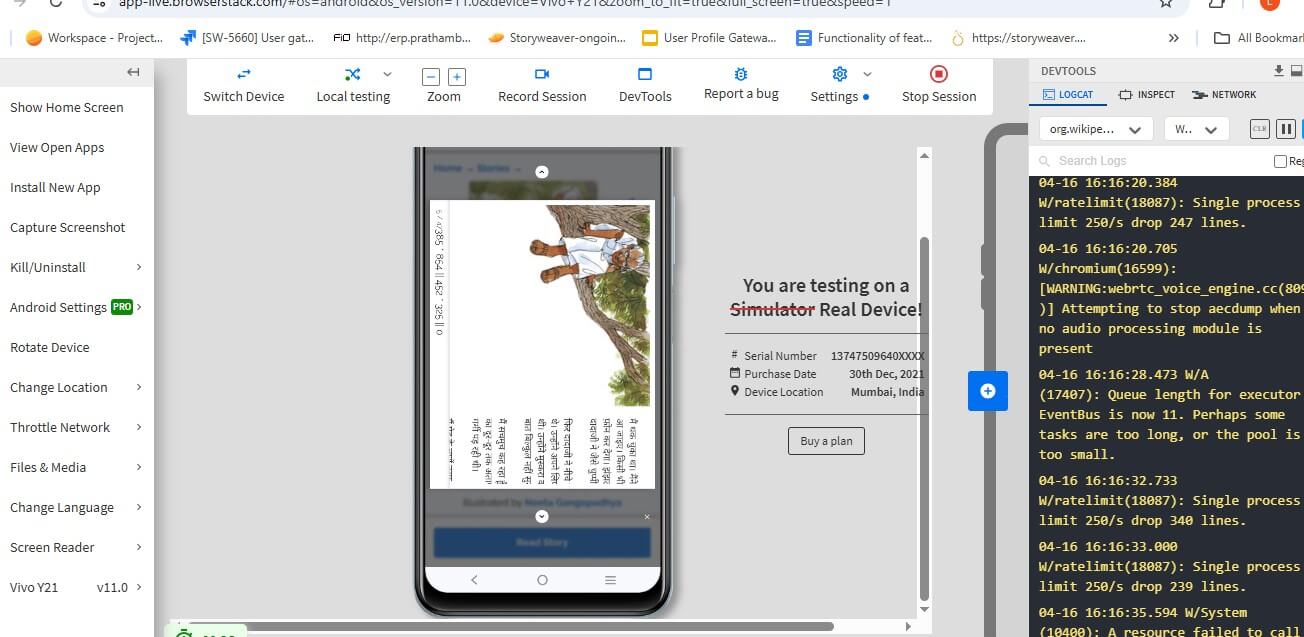Start Record Session with camera icon

click(x=542, y=74)
